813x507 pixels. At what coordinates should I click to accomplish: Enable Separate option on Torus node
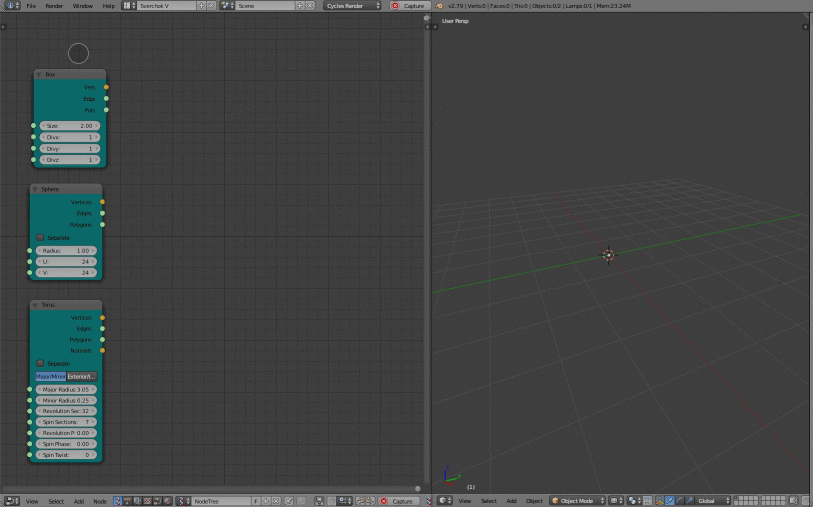pyautogui.click(x=41, y=363)
